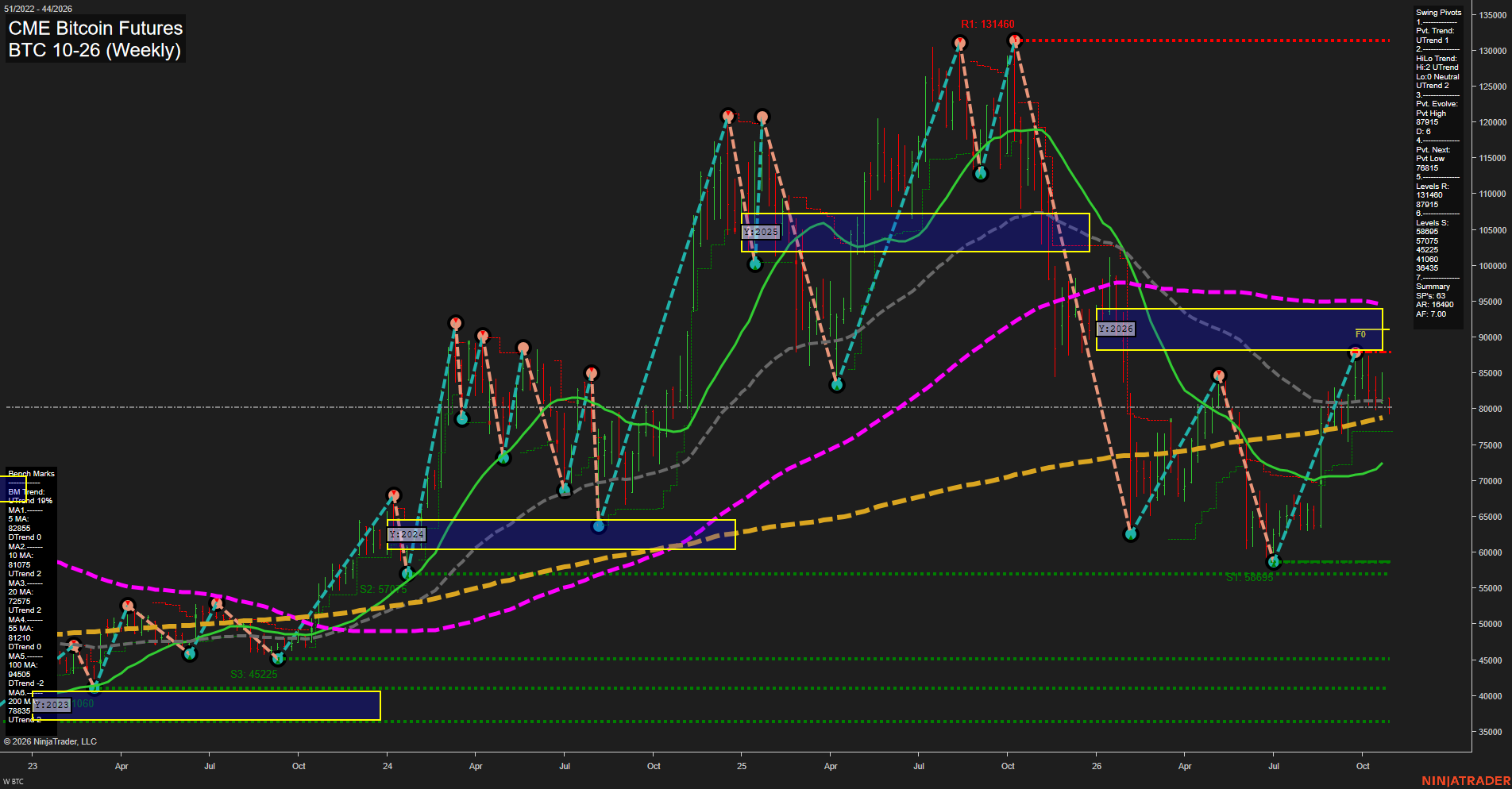Select the "26" year label on the time axis
The height and width of the screenshot is (789, 1512).
point(1097,766)
